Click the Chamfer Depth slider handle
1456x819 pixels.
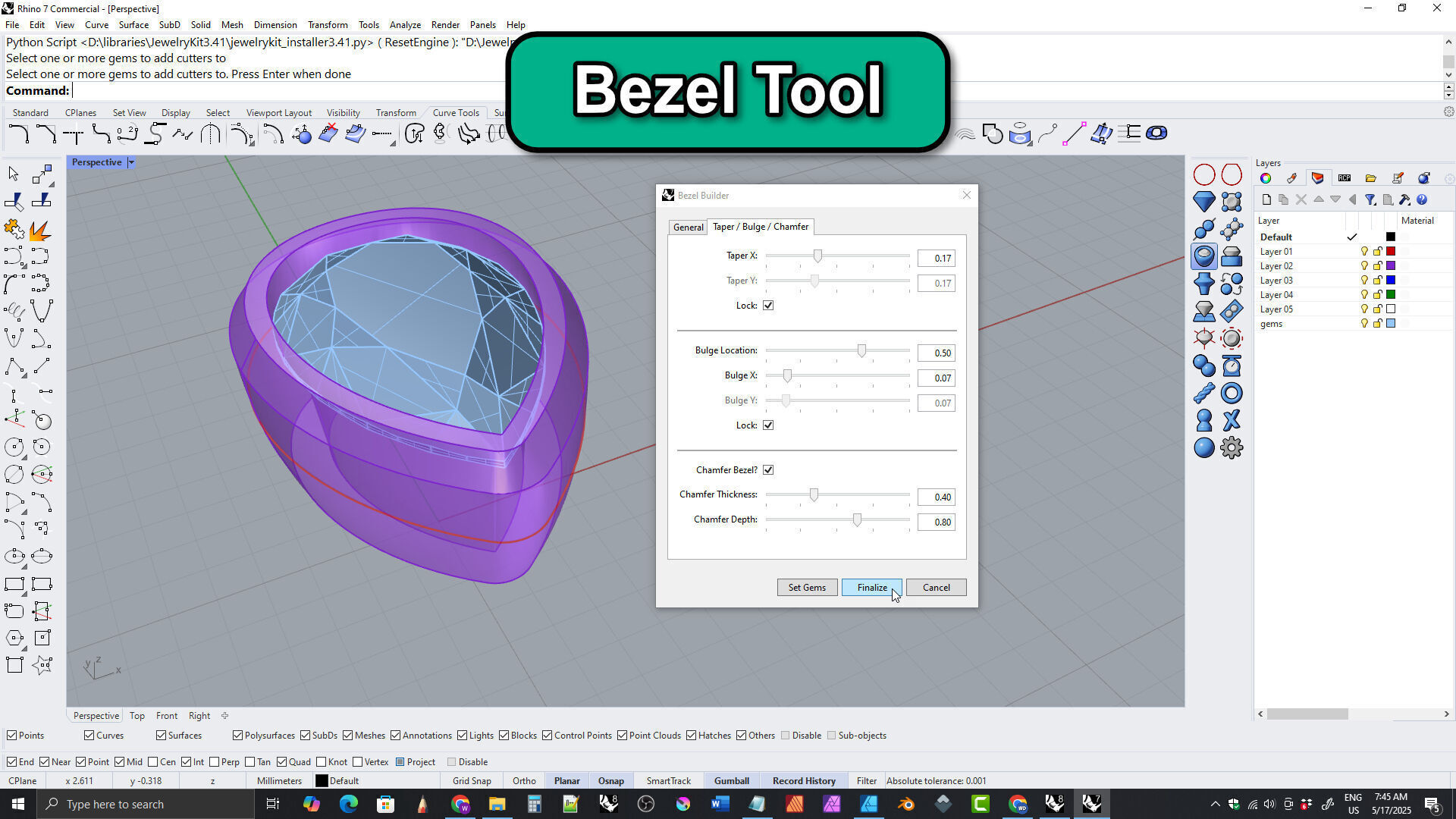pyautogui.click(x=857, y=520)
